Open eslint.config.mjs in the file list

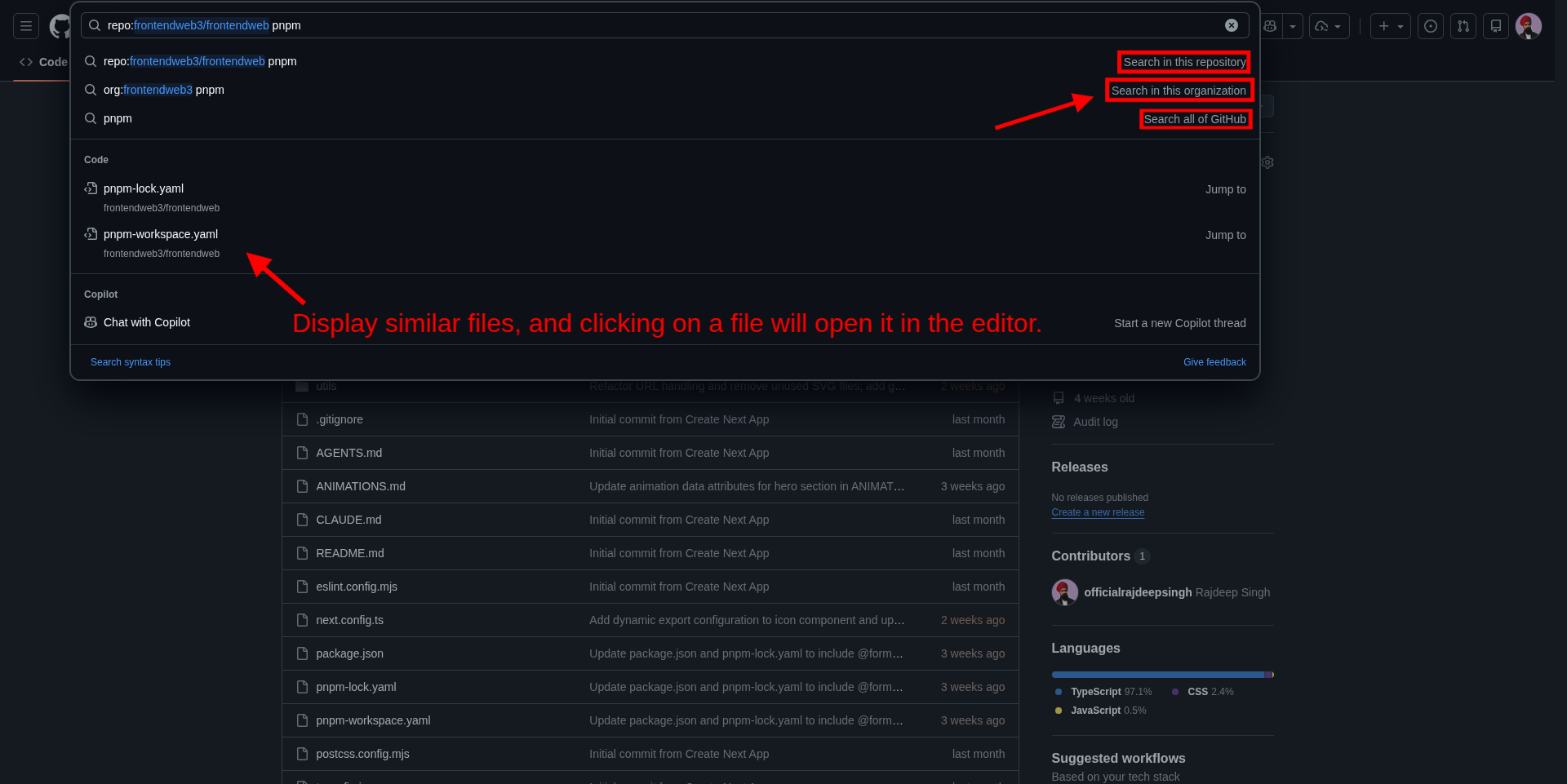(357, 587)
